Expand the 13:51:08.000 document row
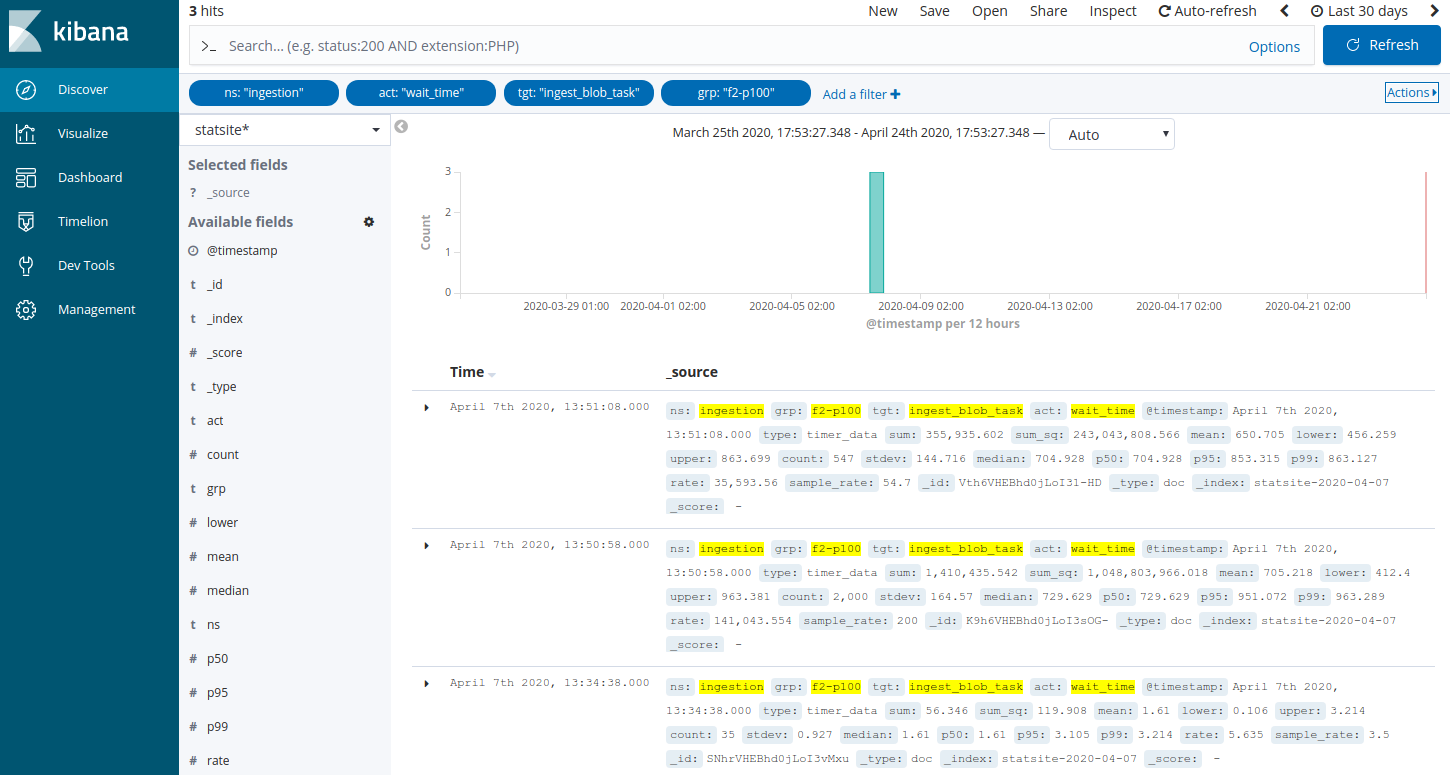 [x=427, y=407]
